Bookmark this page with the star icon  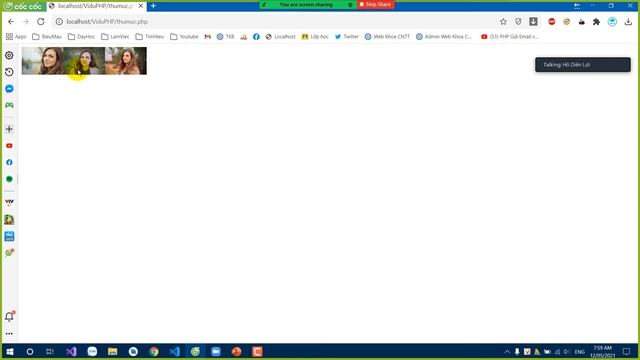click(x=503, y=22)
